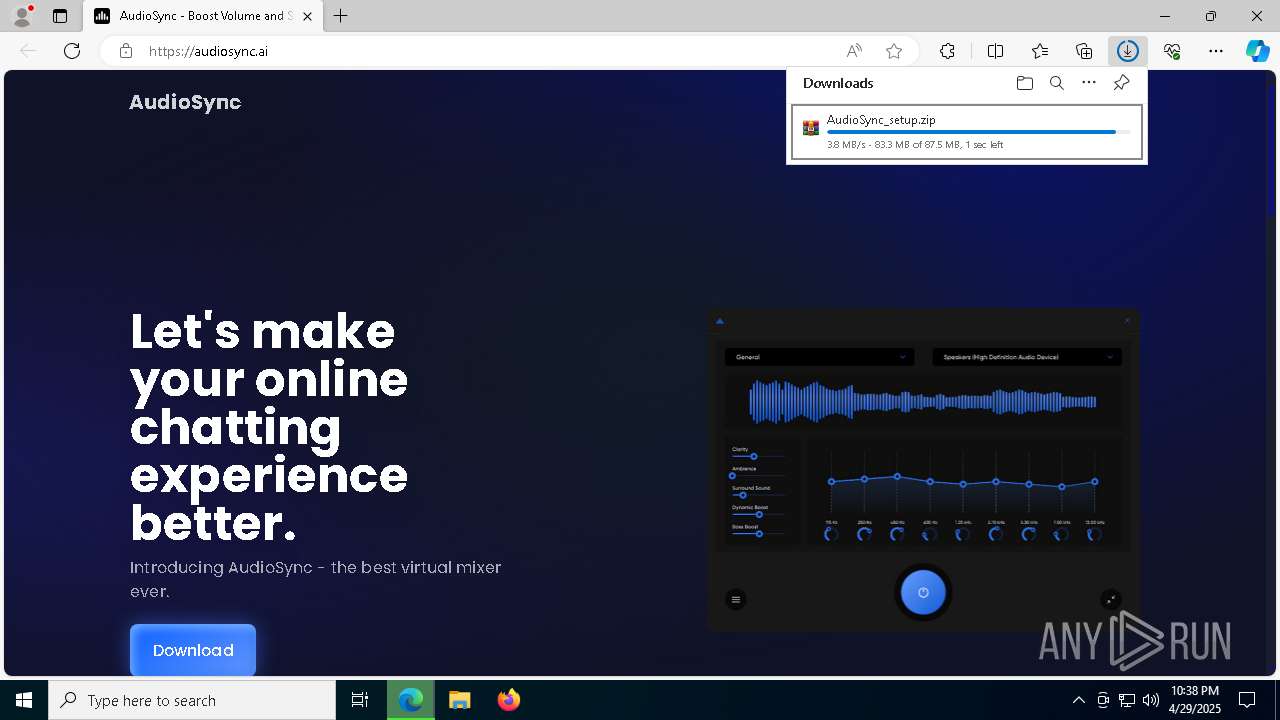1280x720 pixels.
Task: Click the blue power button in mixer preview
Action: tap(923, 592)
